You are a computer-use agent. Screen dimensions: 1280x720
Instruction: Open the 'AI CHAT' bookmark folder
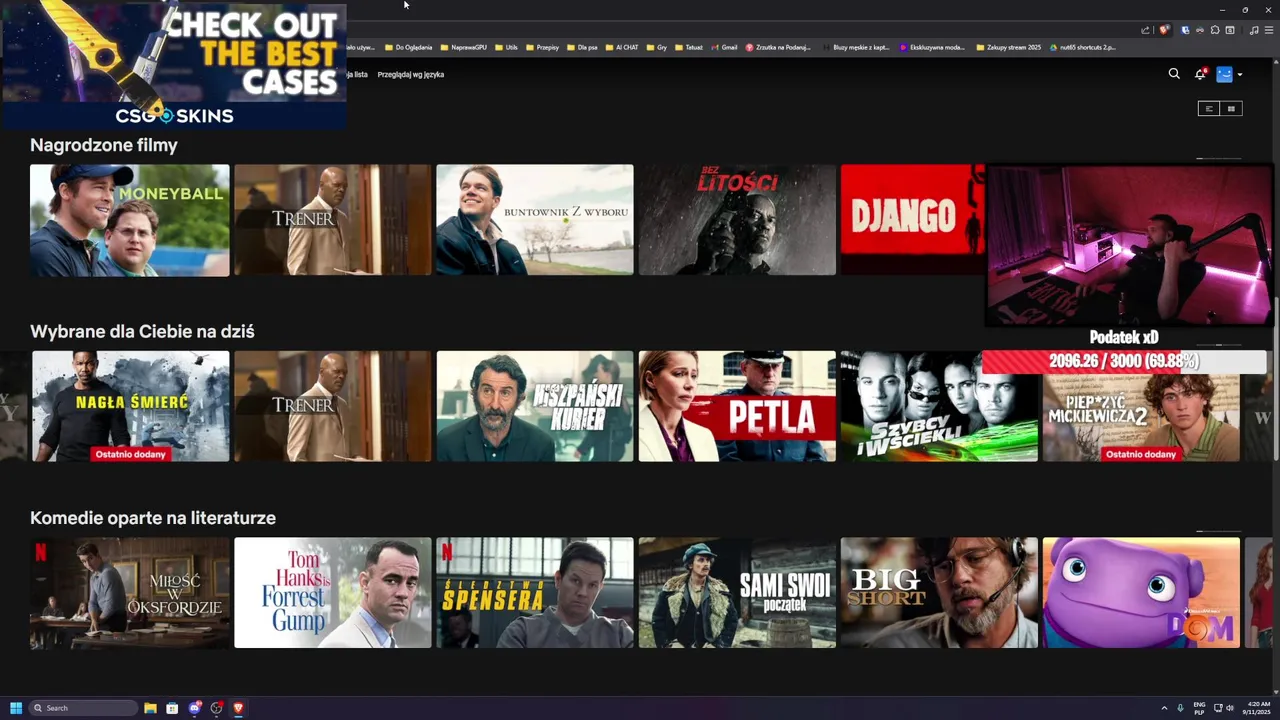tap(622, 47)
